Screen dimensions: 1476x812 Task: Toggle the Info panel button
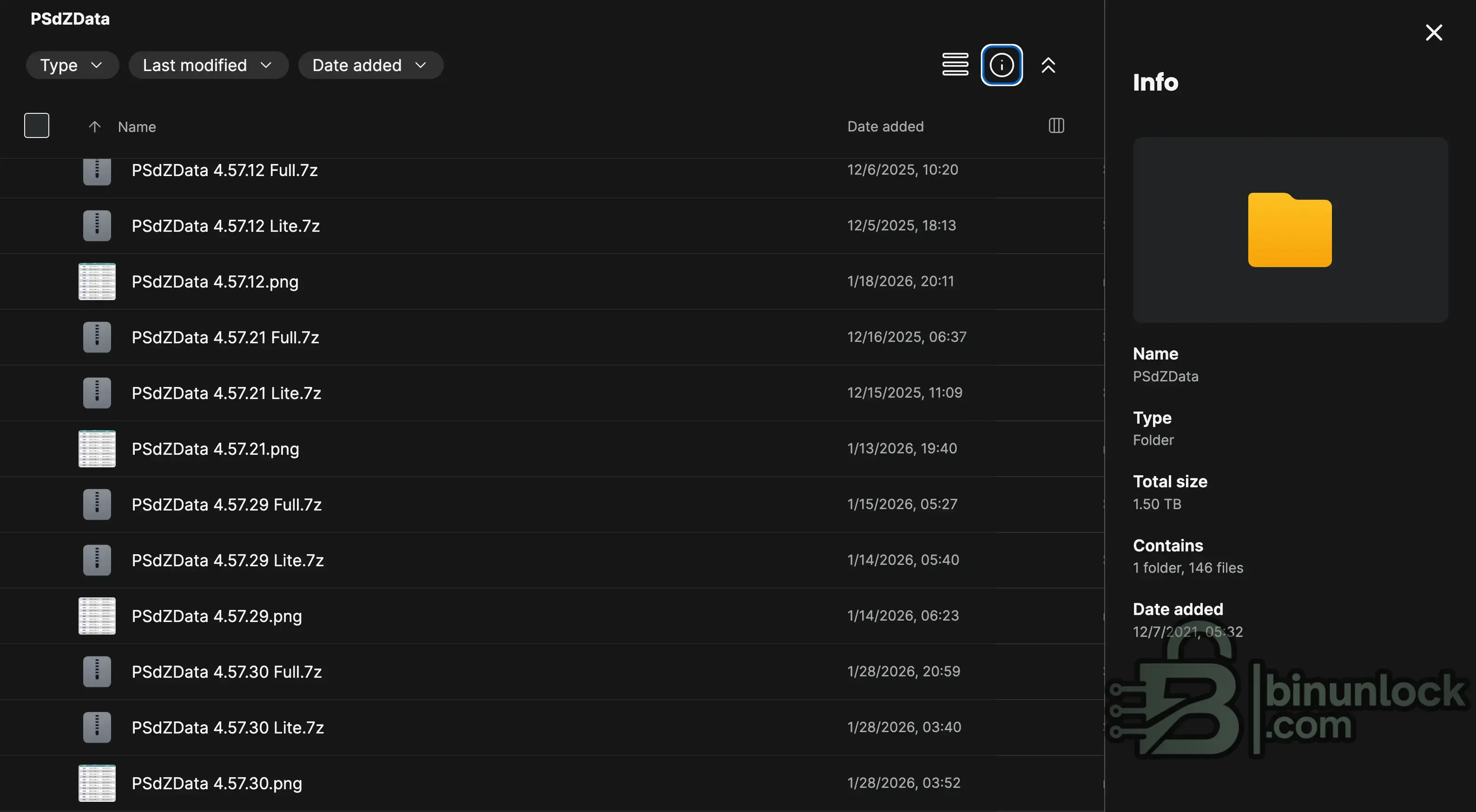coord(1001,65)
